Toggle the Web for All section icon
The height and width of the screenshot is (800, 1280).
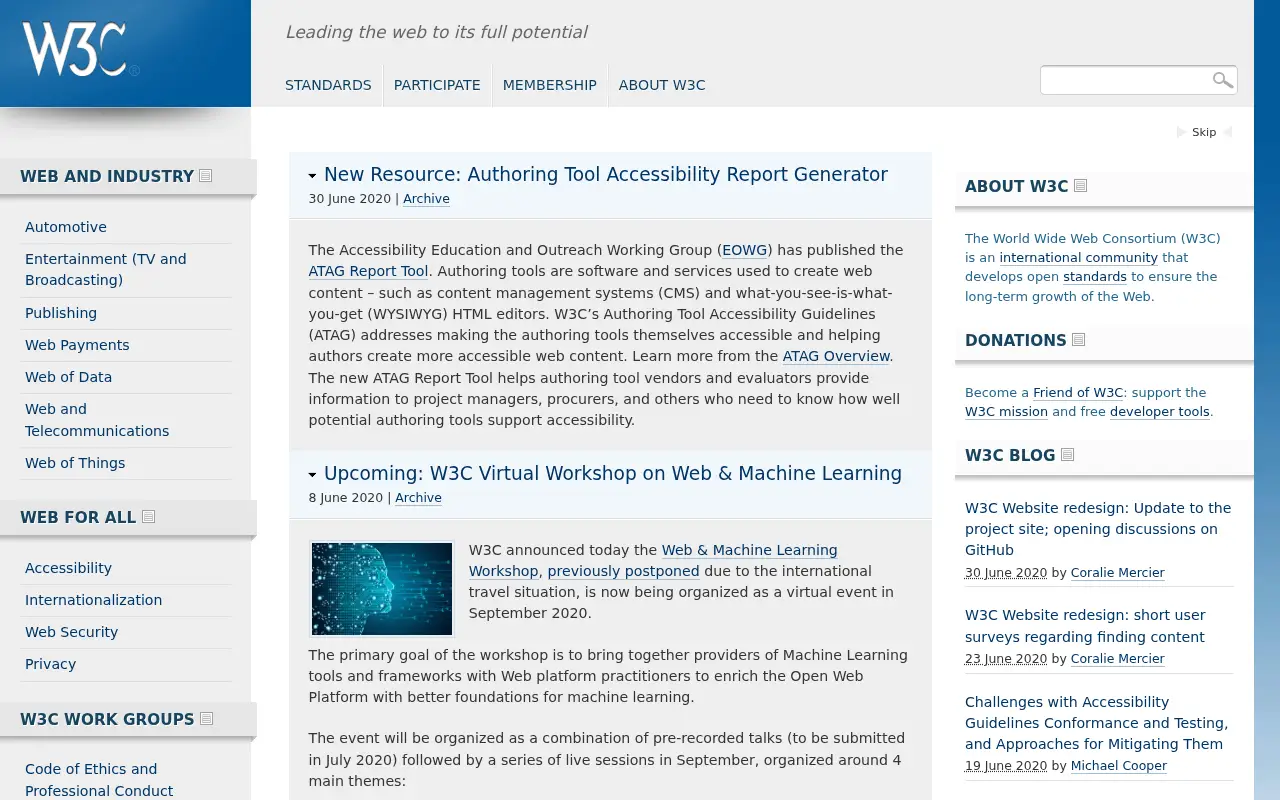point(149,517)
